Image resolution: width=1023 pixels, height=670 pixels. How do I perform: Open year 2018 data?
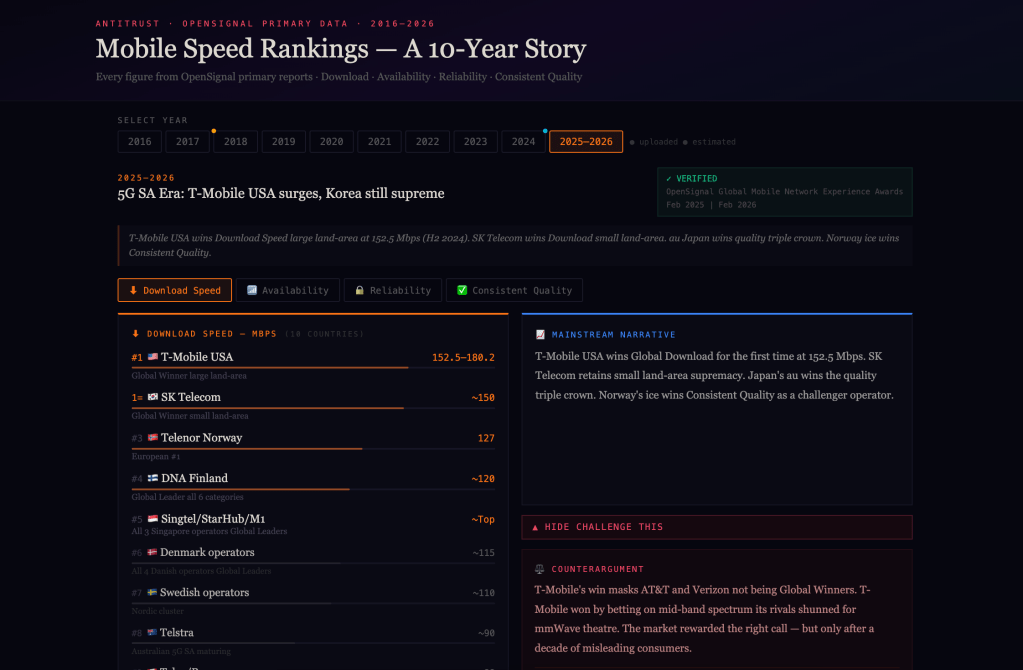(x=235, y=142)
